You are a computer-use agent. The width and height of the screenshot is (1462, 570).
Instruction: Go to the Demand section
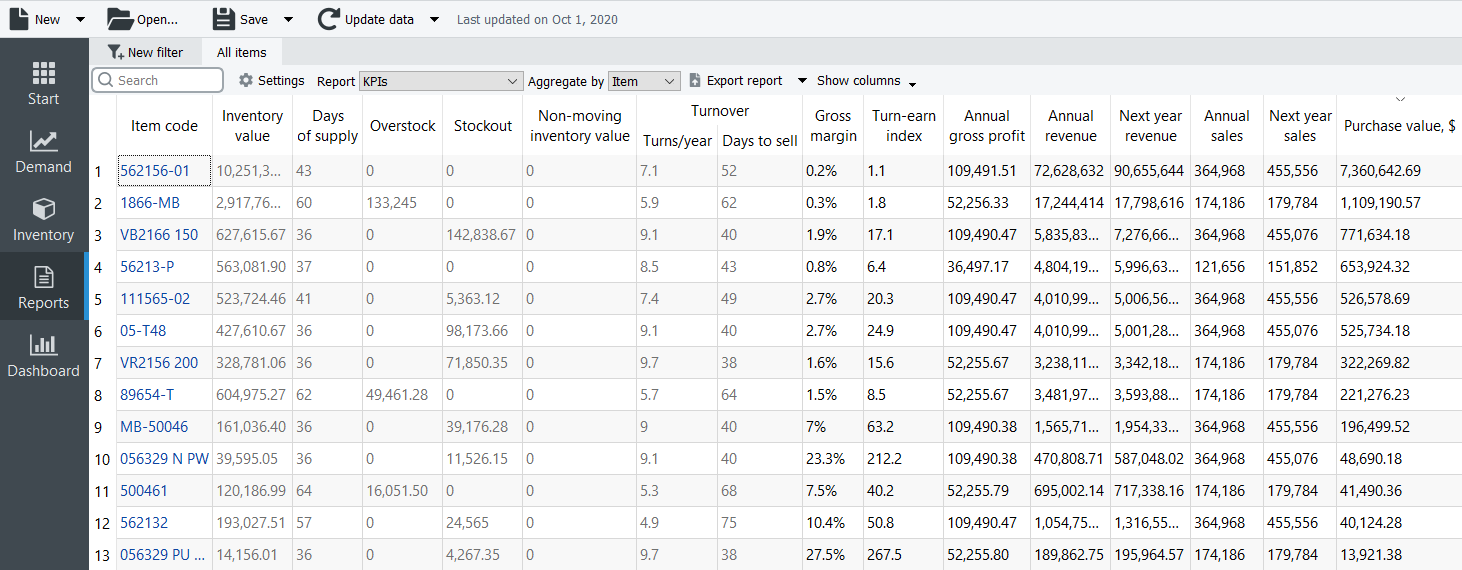[x=43, y=152]
